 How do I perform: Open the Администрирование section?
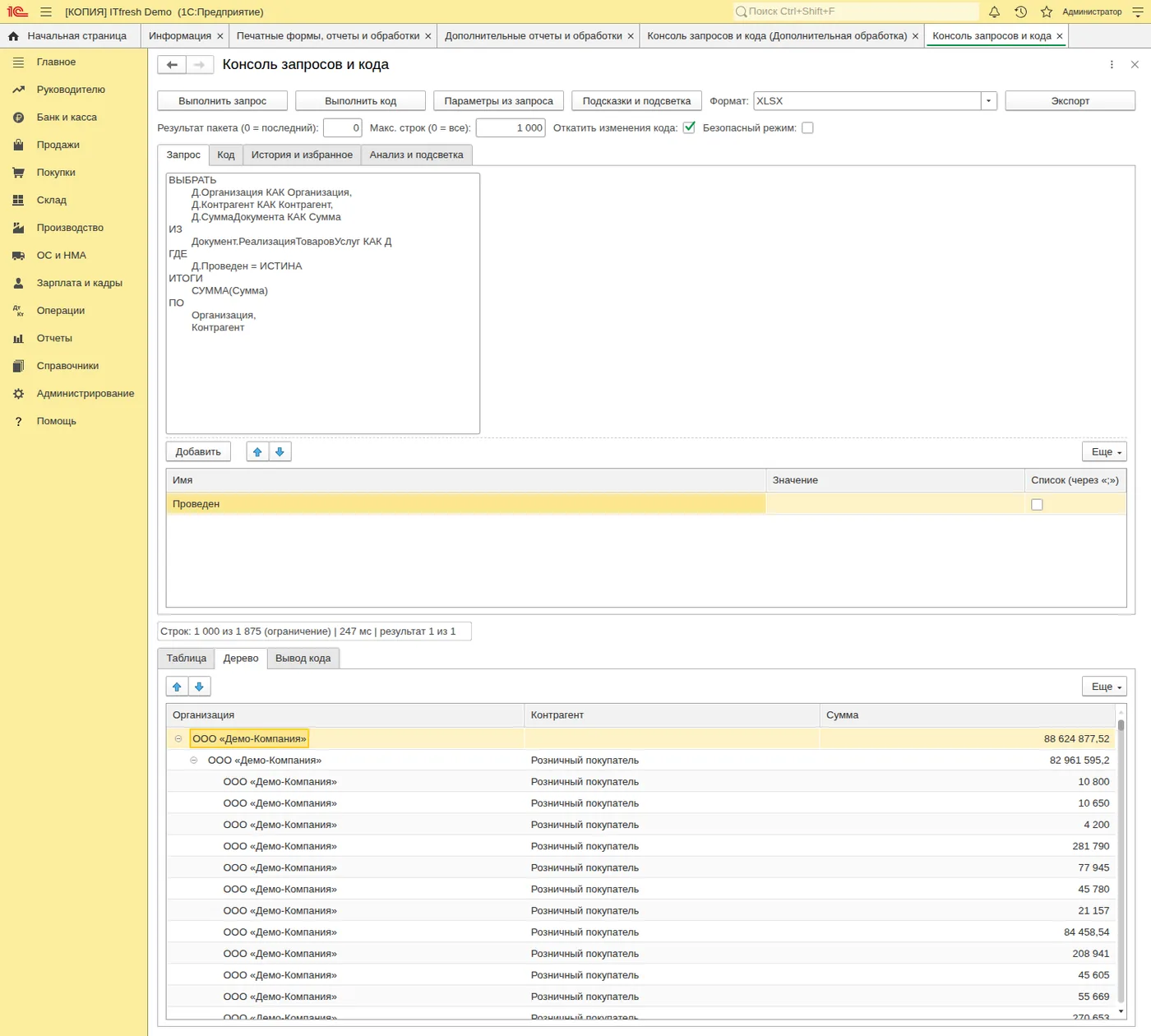click(86, 394)
